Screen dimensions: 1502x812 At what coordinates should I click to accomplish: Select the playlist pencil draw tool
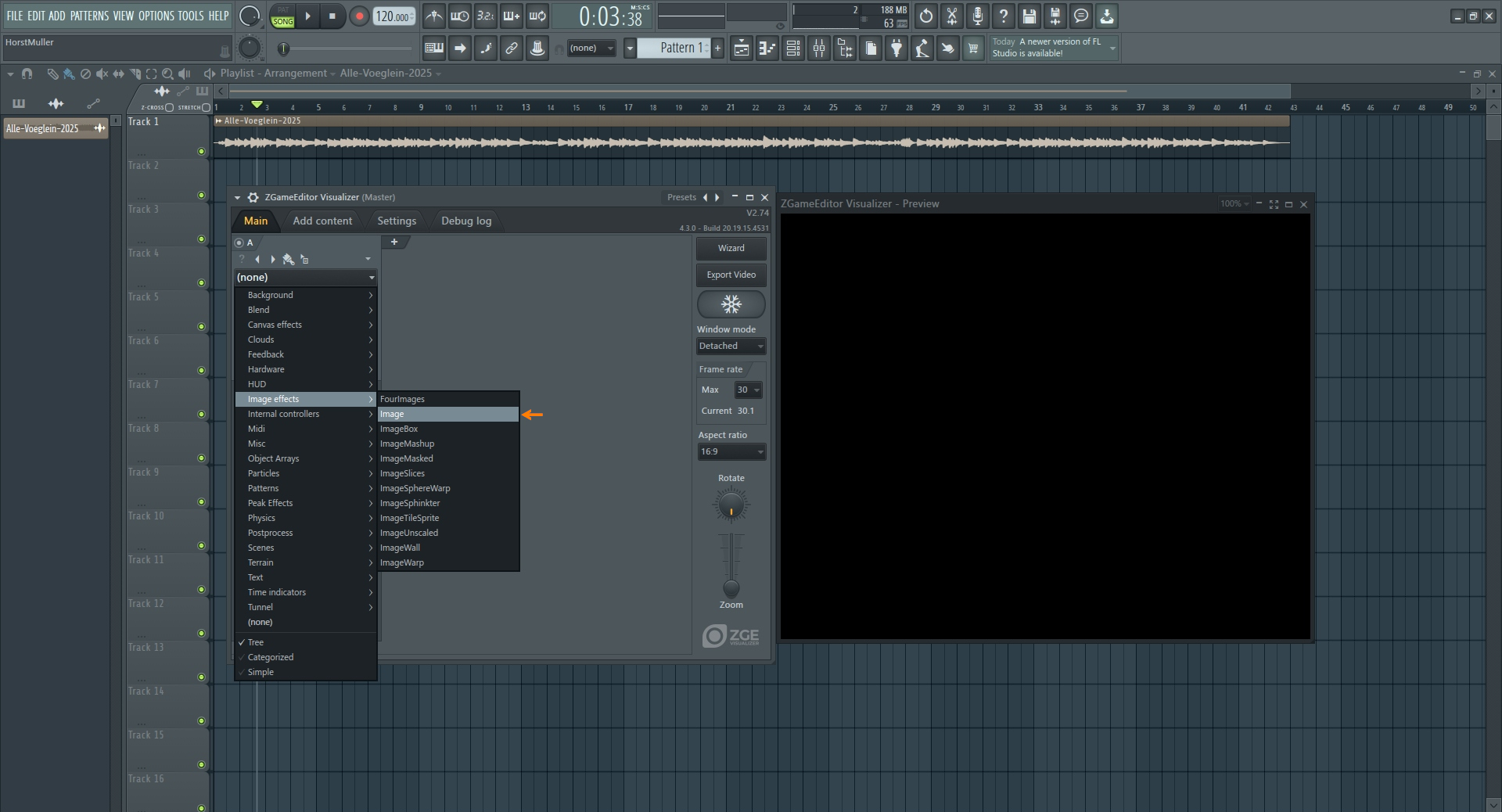point(52,74)
